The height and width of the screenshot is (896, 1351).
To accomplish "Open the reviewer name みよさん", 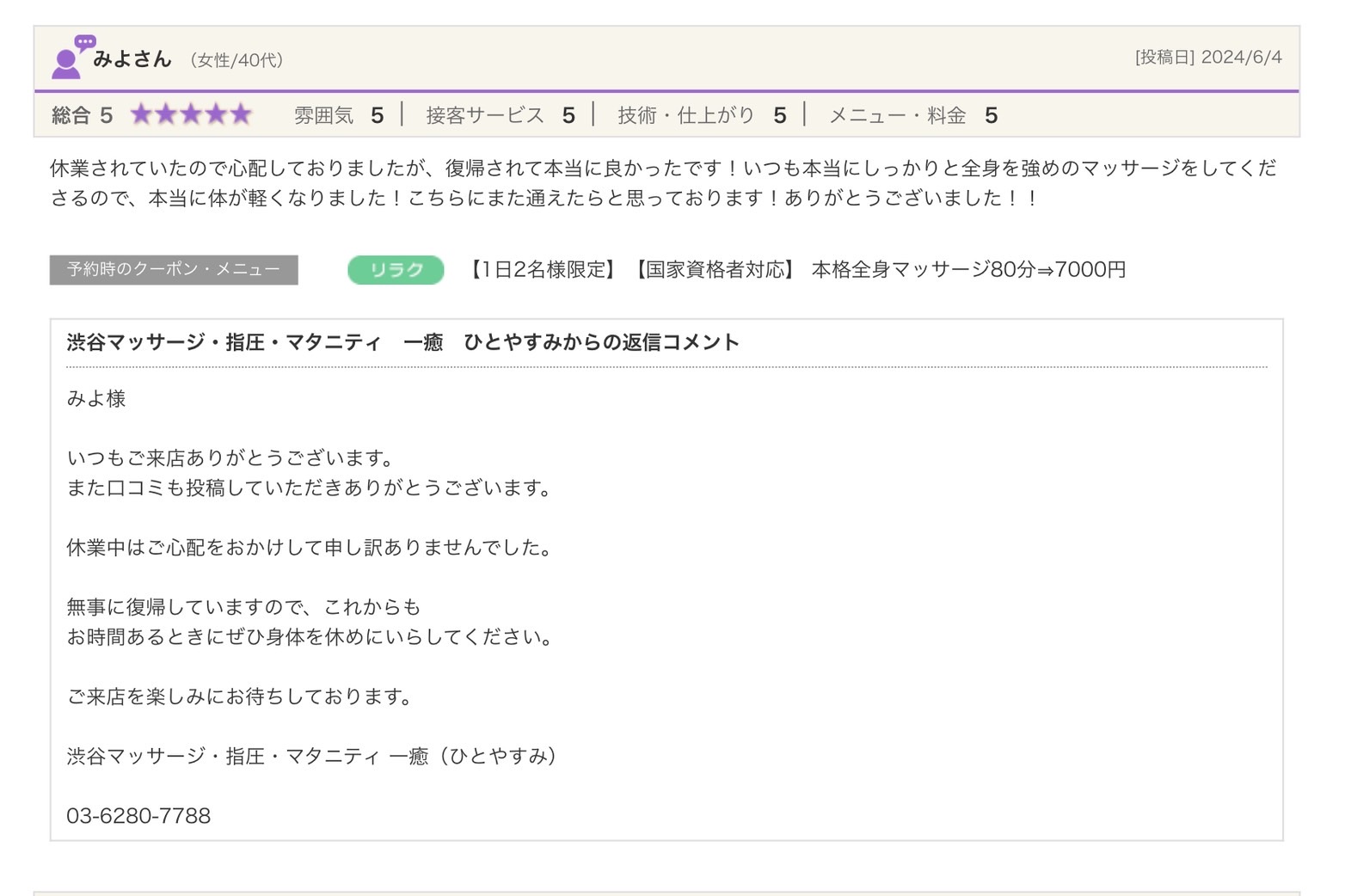I will (132, 58).
